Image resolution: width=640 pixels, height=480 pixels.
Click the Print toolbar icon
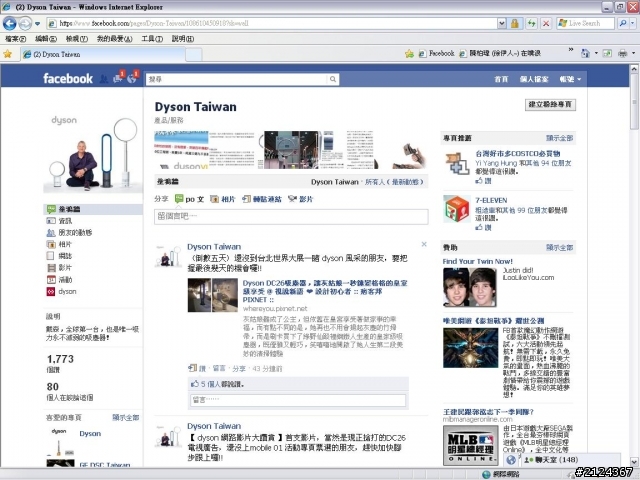tap(622, 53)
